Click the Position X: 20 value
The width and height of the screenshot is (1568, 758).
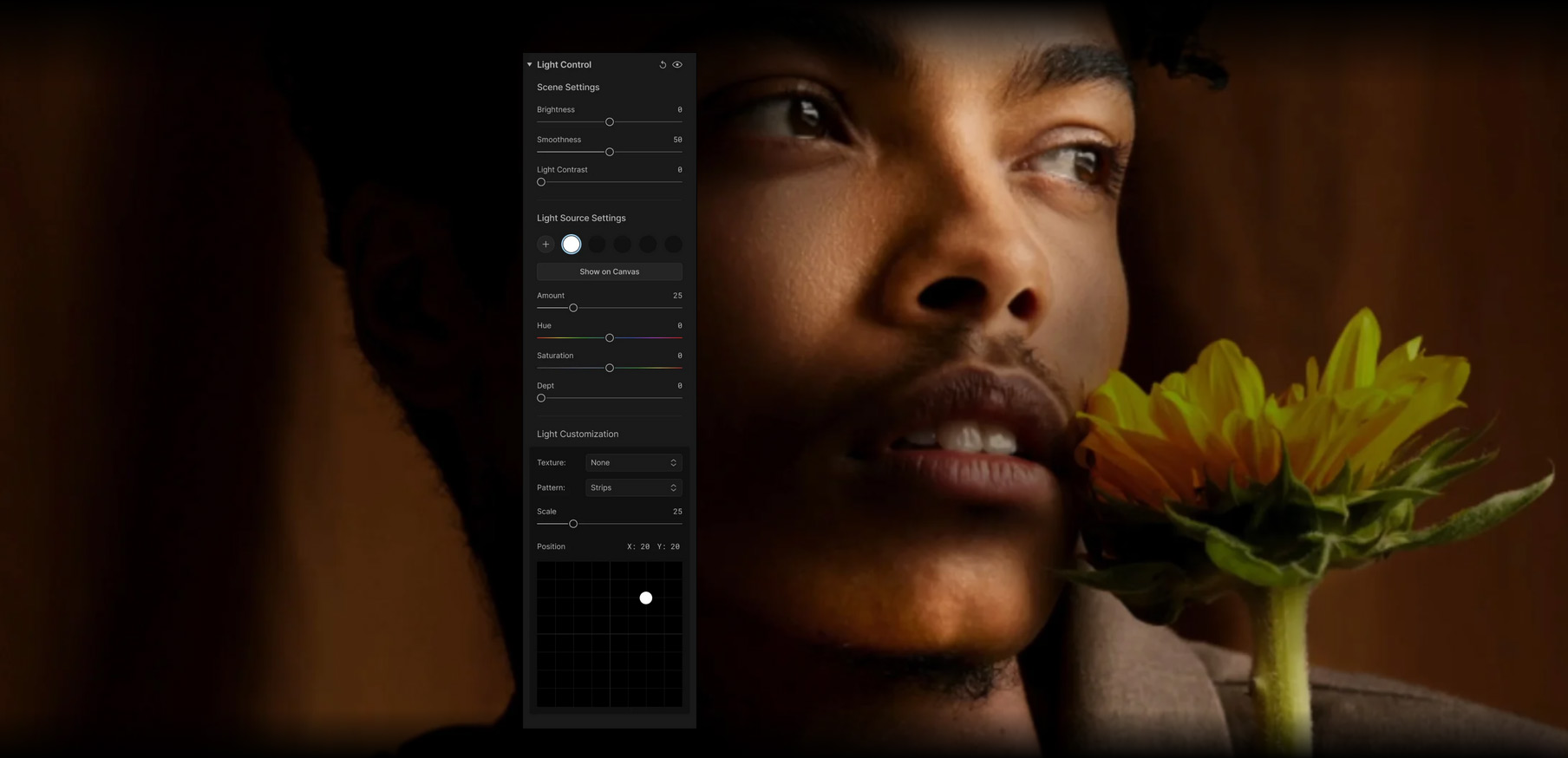(x=638, y=547)
